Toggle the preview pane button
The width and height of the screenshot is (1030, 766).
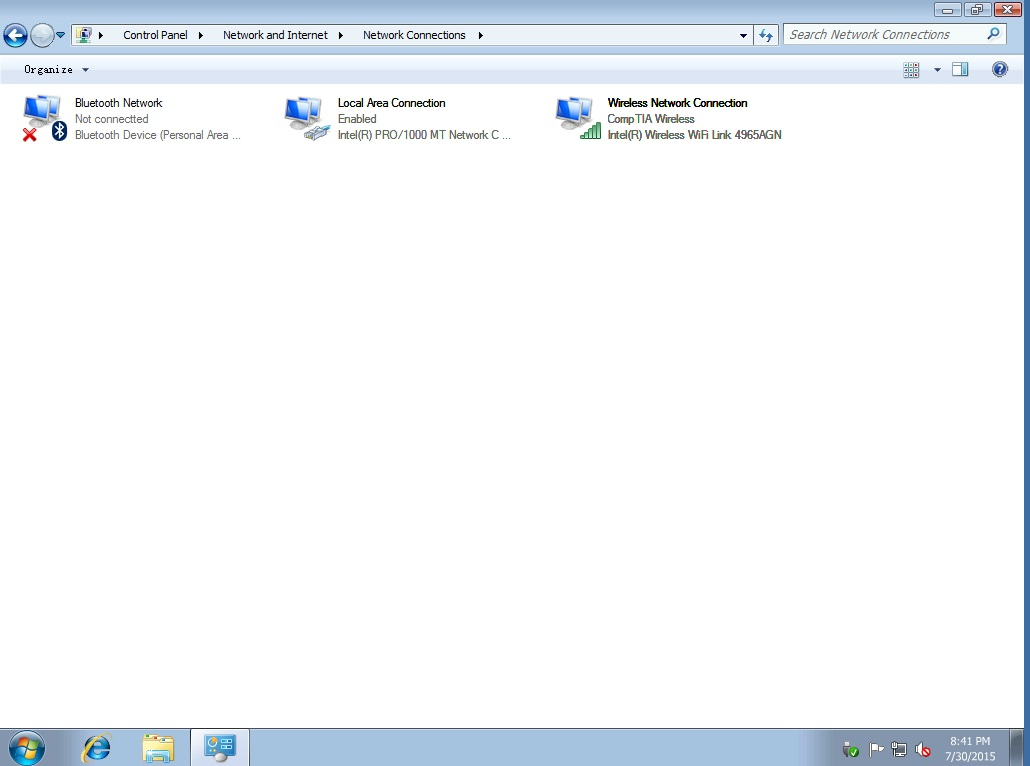click(960, 69)
